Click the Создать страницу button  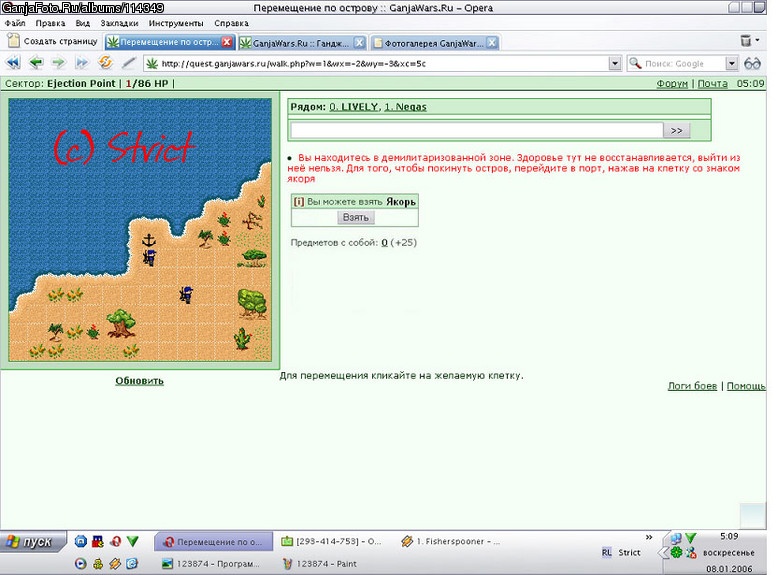tap(53, 41)
